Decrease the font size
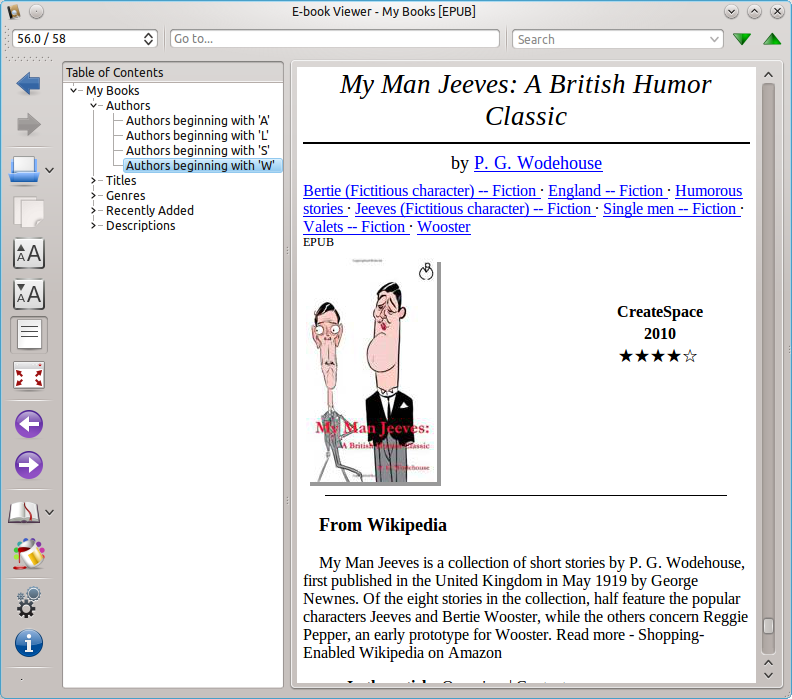This screenshot has height=699, width=792. tap(29, 294)
